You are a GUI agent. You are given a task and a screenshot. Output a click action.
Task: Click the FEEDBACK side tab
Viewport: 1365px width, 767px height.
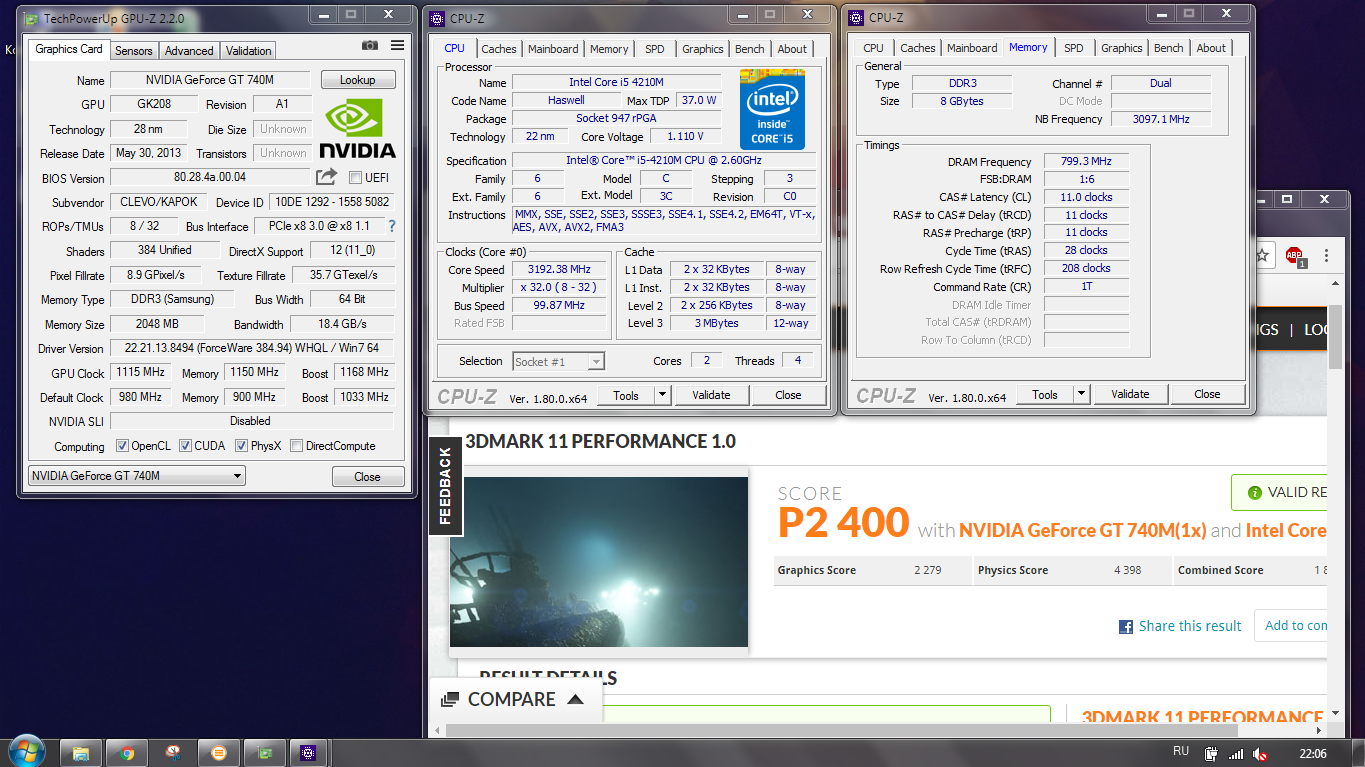[x=445, y=486]
